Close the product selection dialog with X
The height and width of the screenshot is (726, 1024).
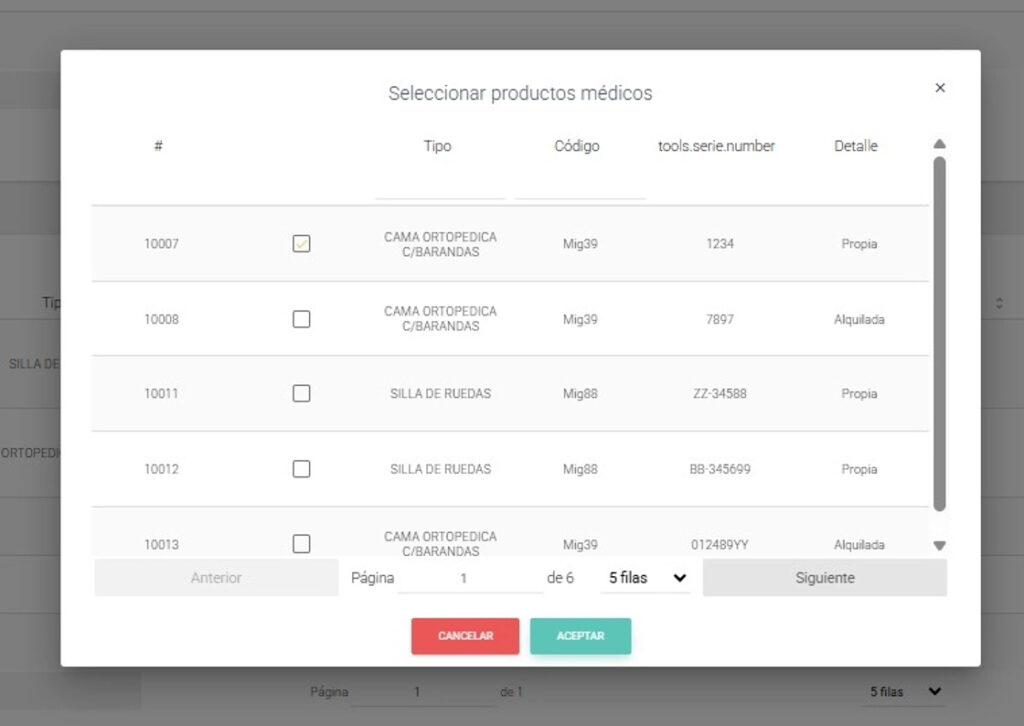939,88
